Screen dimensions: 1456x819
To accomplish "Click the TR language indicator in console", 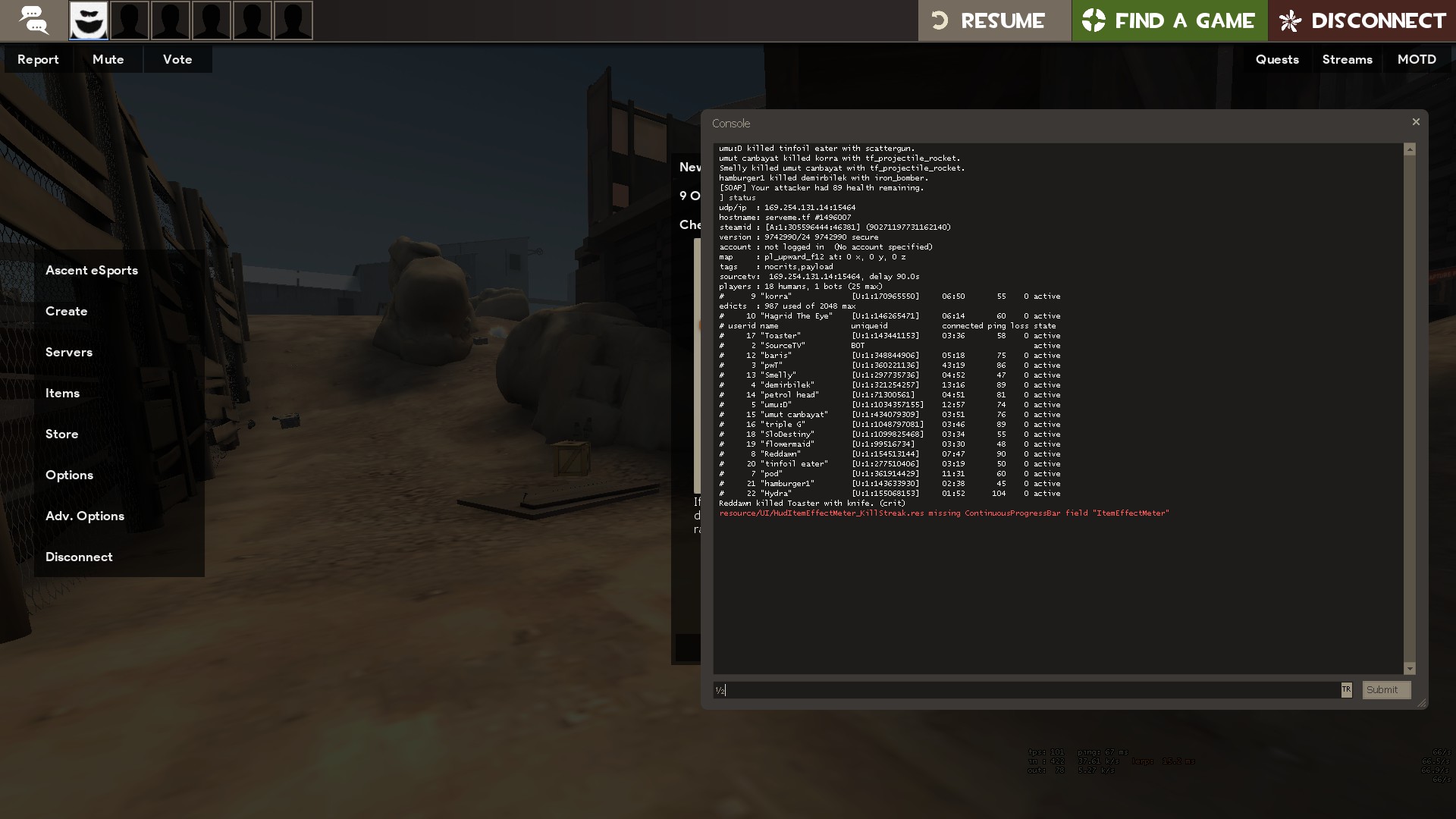I will point(1346,689).
